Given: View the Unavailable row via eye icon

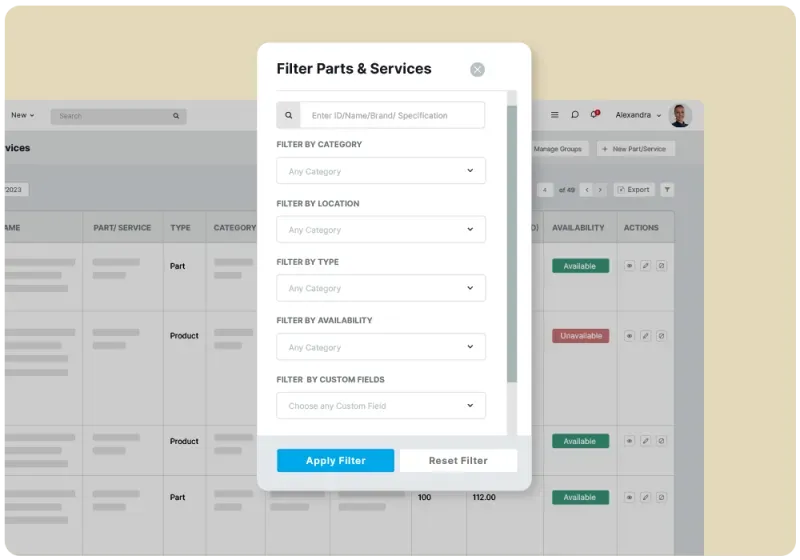Looking at the screenshot, I should [x=629, y=336].
